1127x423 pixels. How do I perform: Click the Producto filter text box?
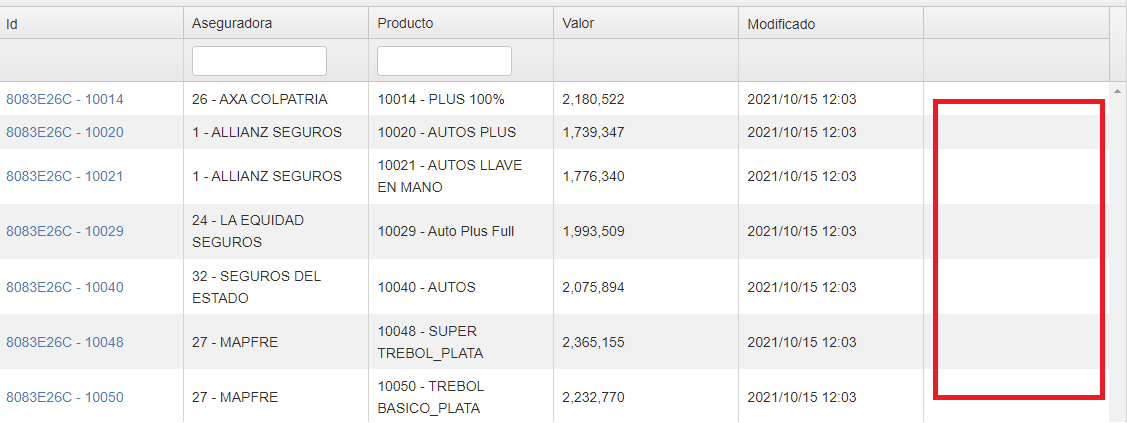click(x=444, y=61)
